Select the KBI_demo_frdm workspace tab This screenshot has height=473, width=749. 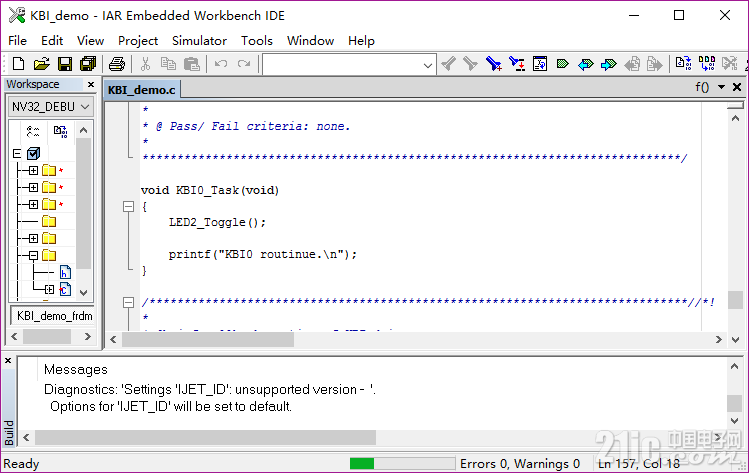click(54, 316)
